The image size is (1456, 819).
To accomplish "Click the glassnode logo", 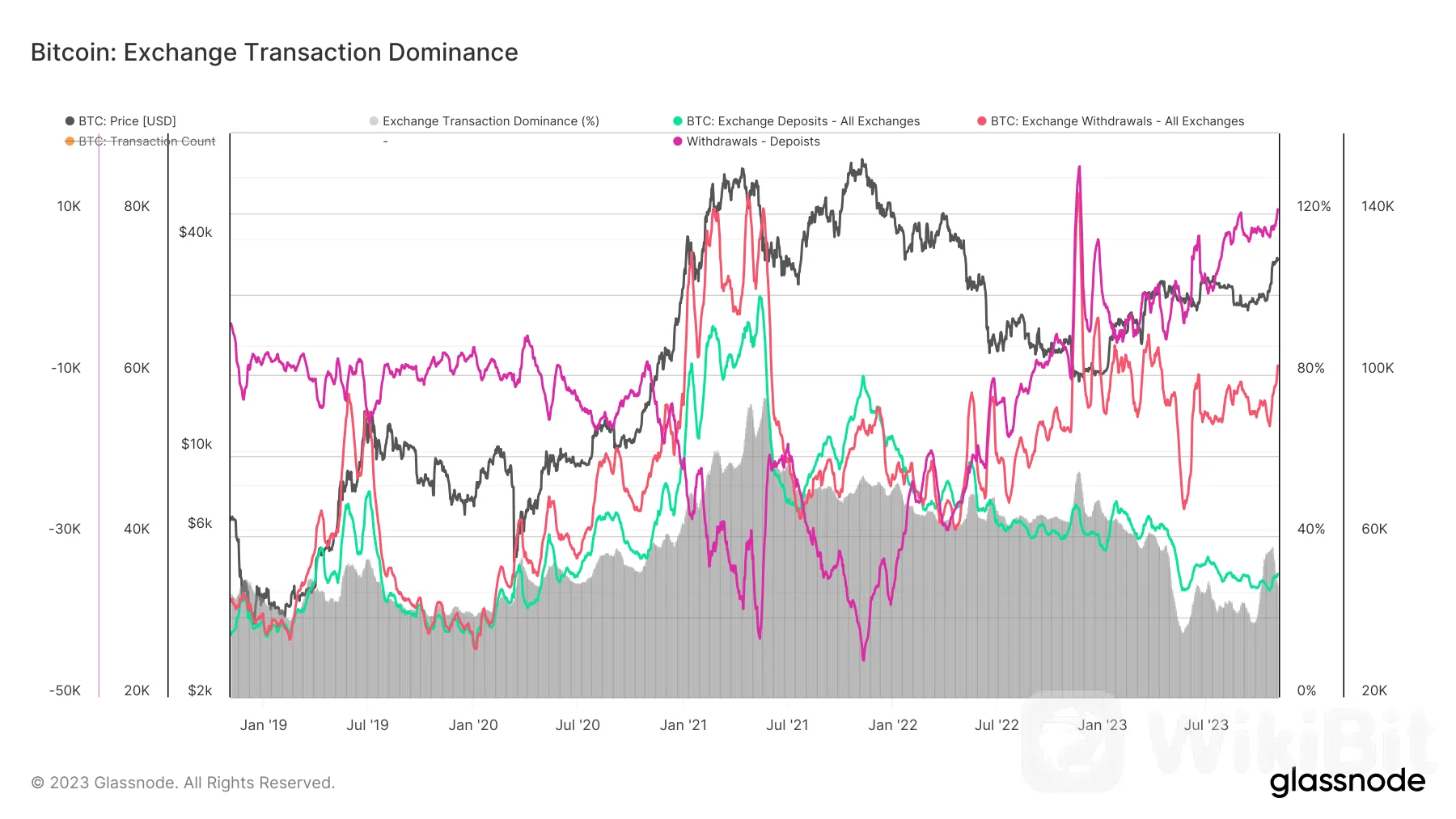I will [x=1347, y=781].
